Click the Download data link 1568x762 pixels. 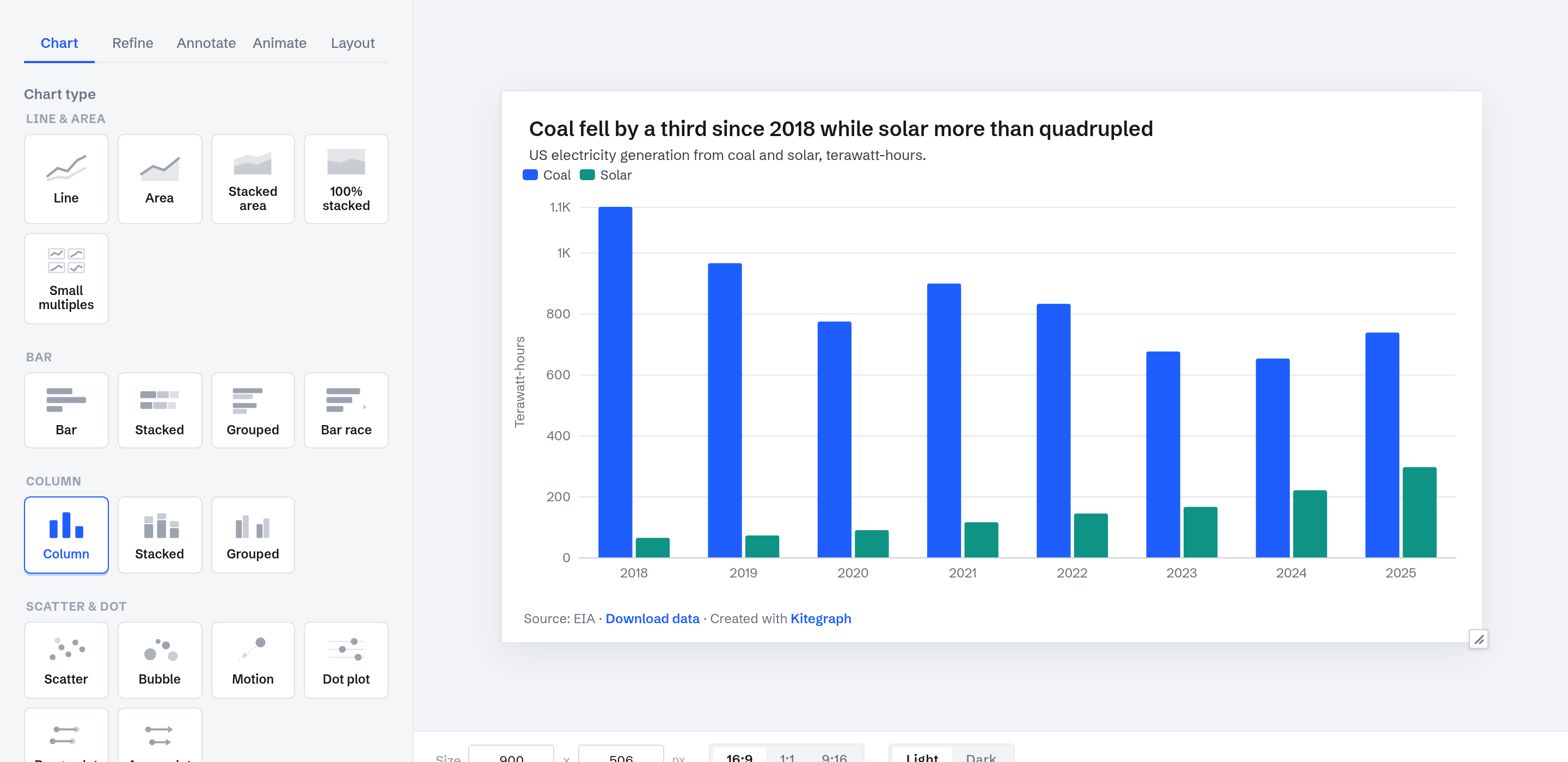tap(652, 618)
